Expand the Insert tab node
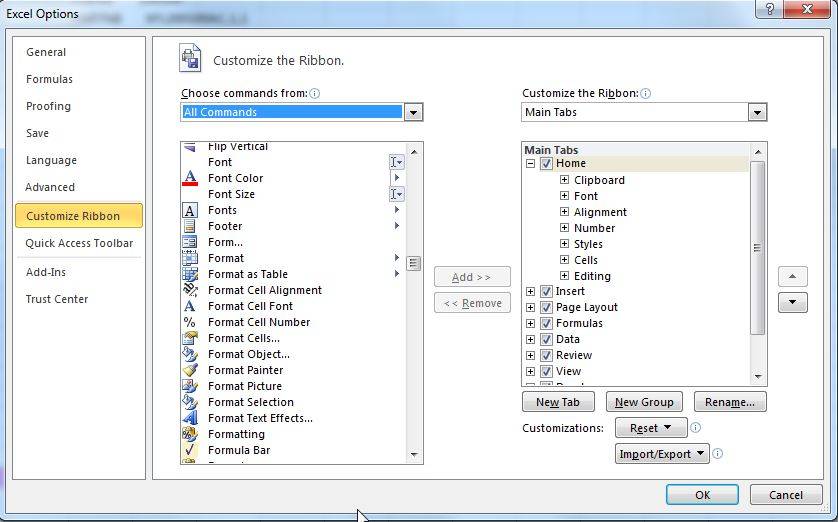The width and height of the screenshot is (838, 522). pos(530,291)
